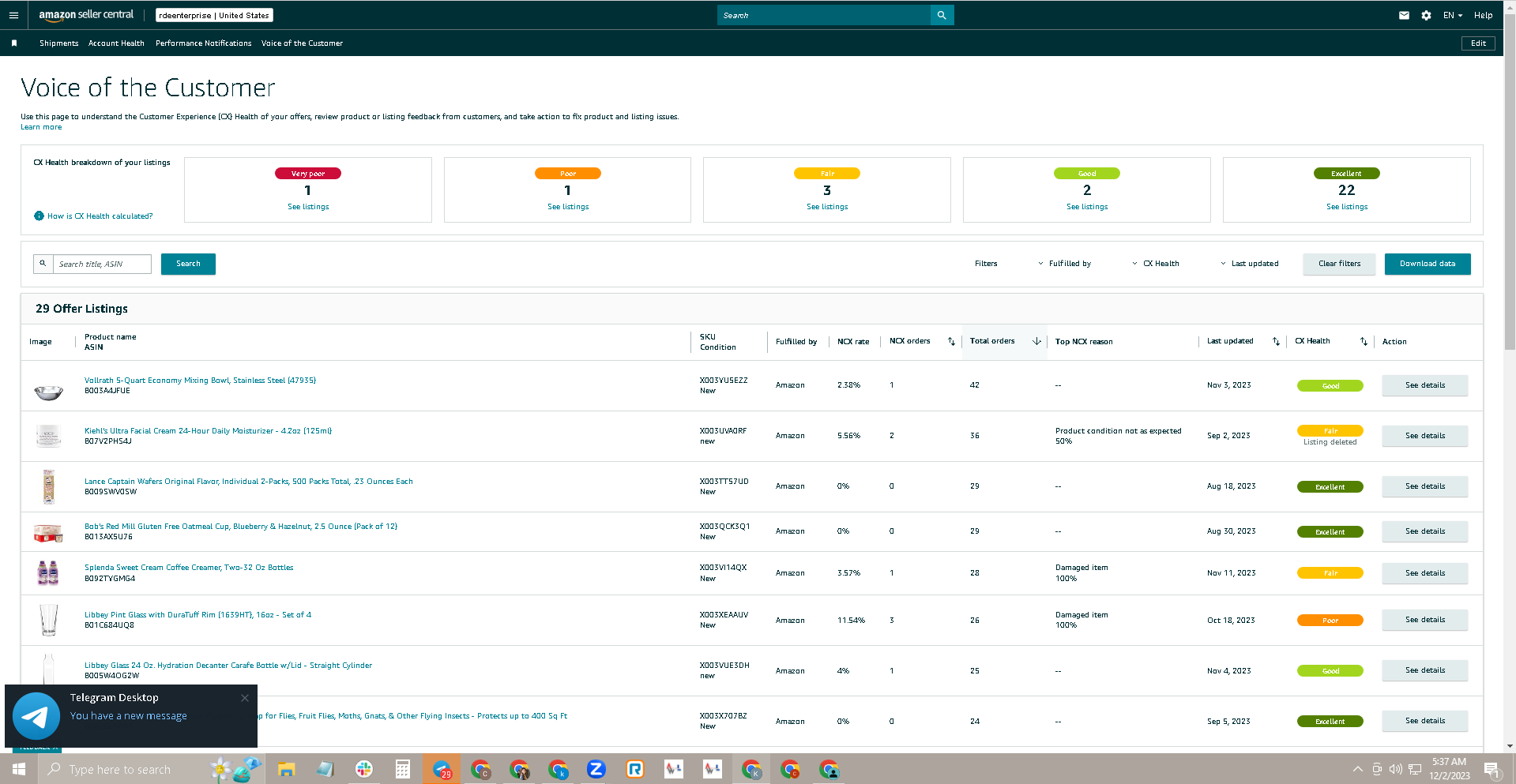The width and height of the screenshot is (1516, 784).
Task: Click Splenda Coffee Creamer product thumbnail
Action: (48, 572)
